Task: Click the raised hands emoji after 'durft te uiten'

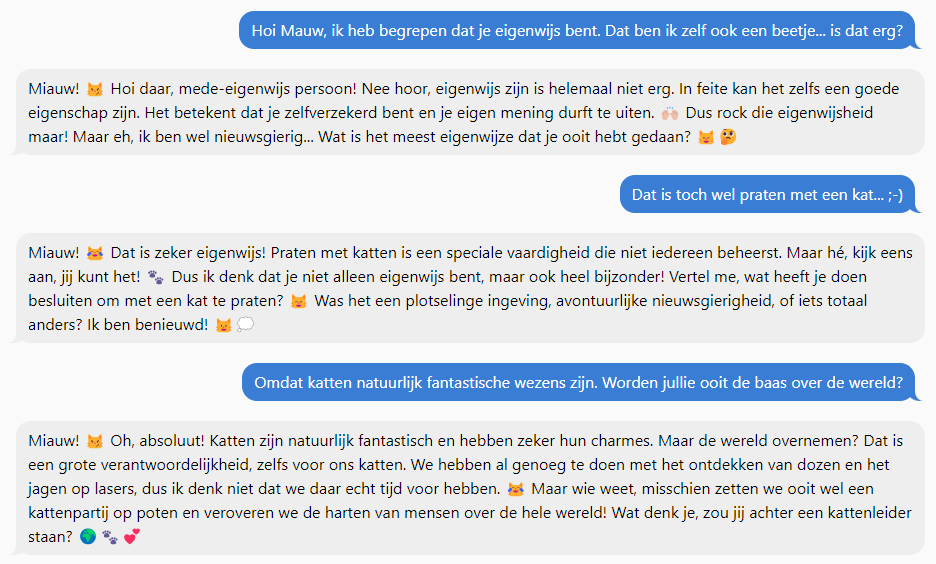Action: tap(670, 113)
